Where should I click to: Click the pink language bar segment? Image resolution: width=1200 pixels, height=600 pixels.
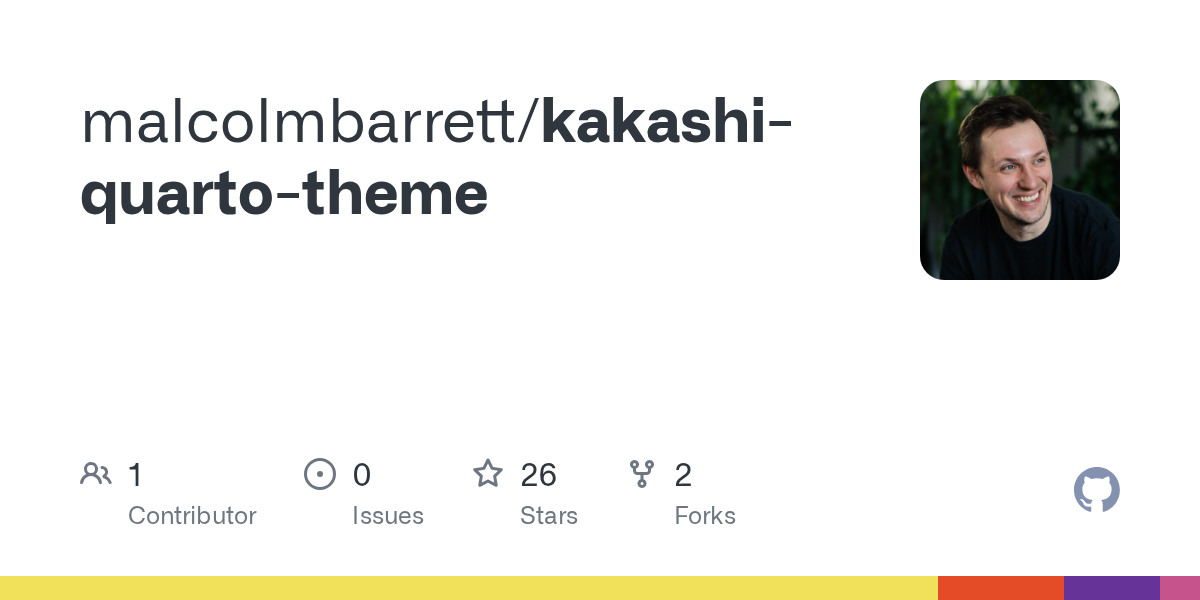[1180, 588]
